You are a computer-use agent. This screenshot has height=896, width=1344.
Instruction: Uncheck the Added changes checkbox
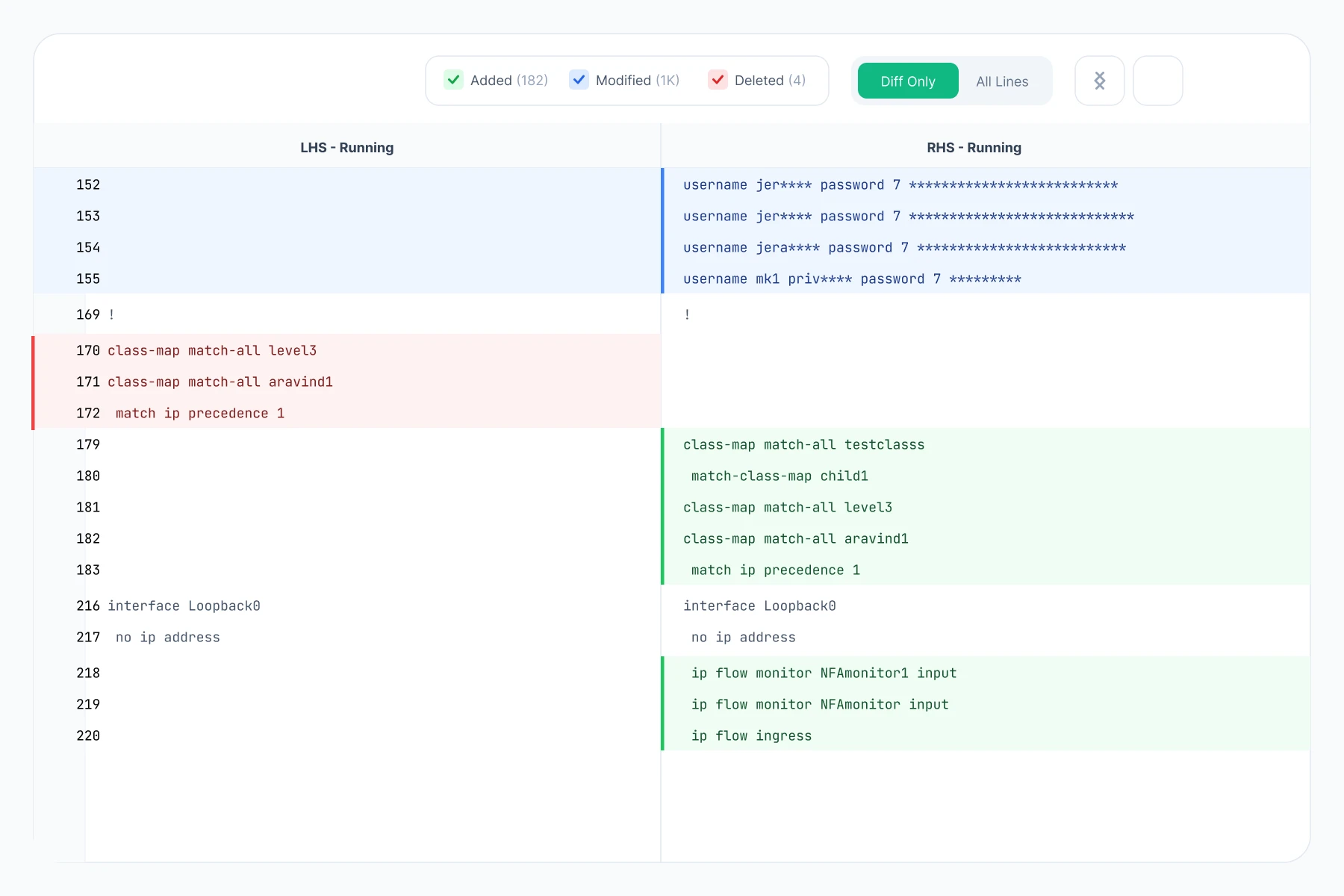click(453, 80)
